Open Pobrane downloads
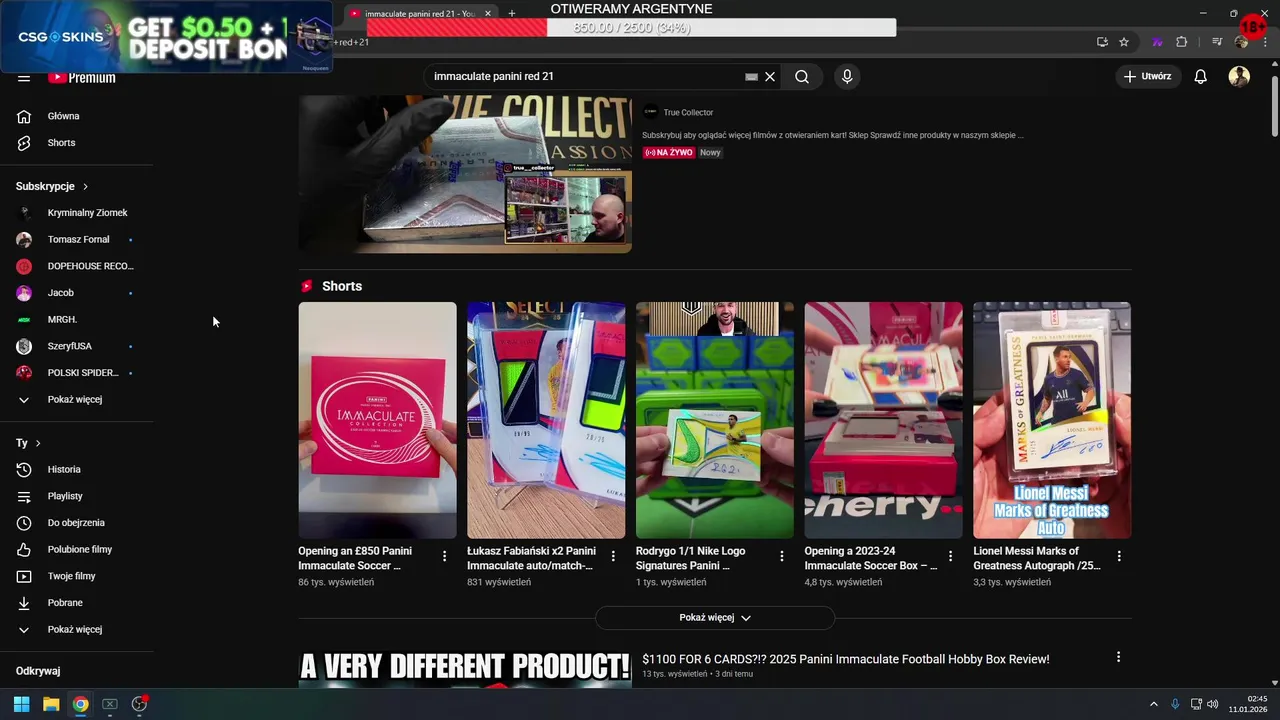 pyautogui.click(x=76, y=603)
